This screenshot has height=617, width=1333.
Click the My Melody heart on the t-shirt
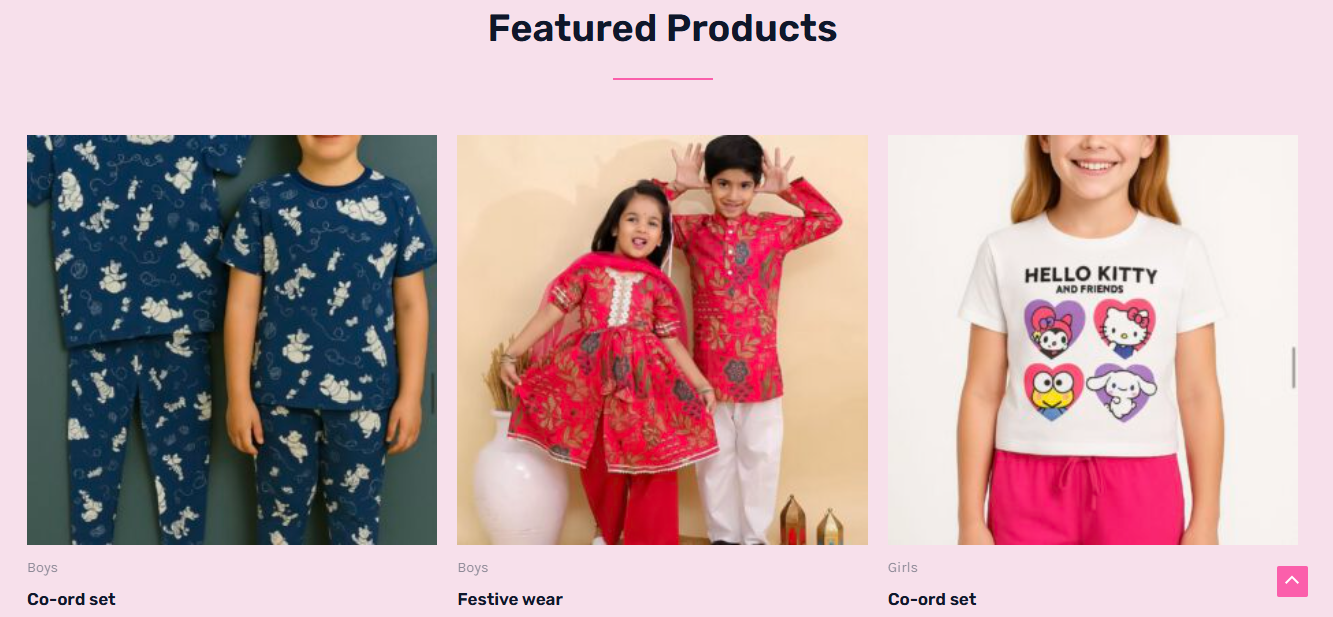[x=1054, y=328]
